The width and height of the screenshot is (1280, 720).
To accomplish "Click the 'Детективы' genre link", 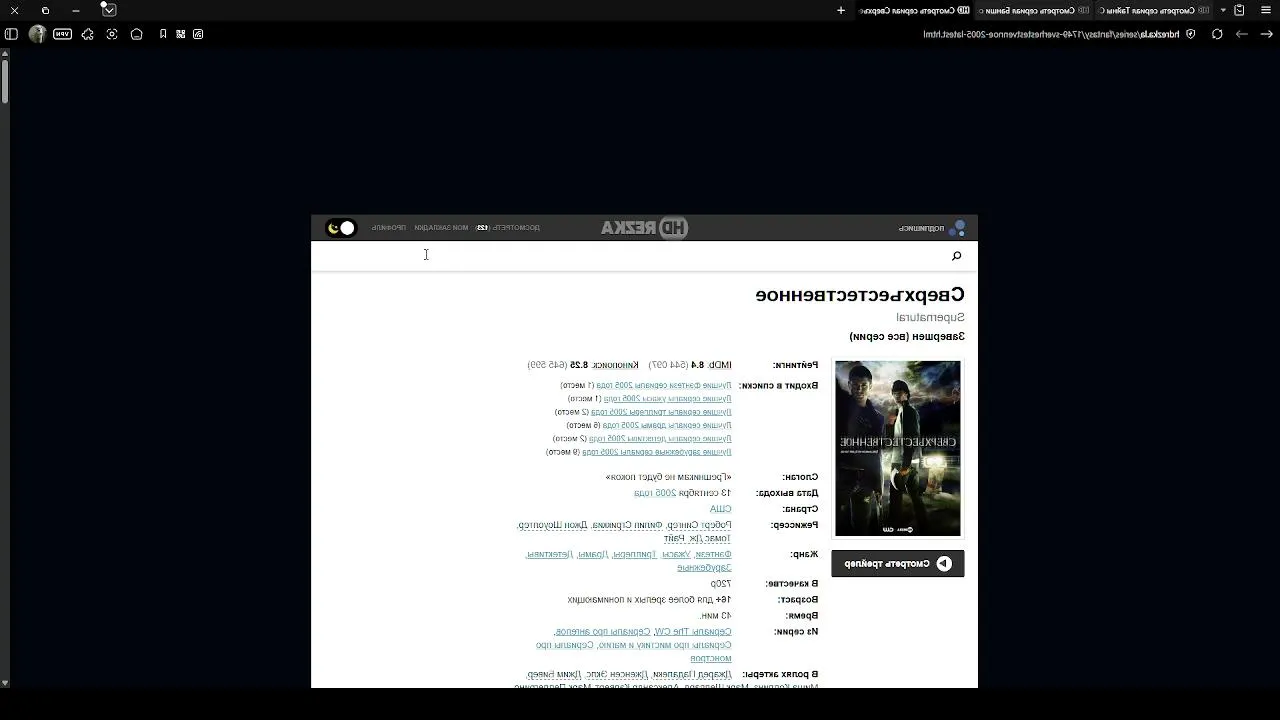I will click(548, 554).
